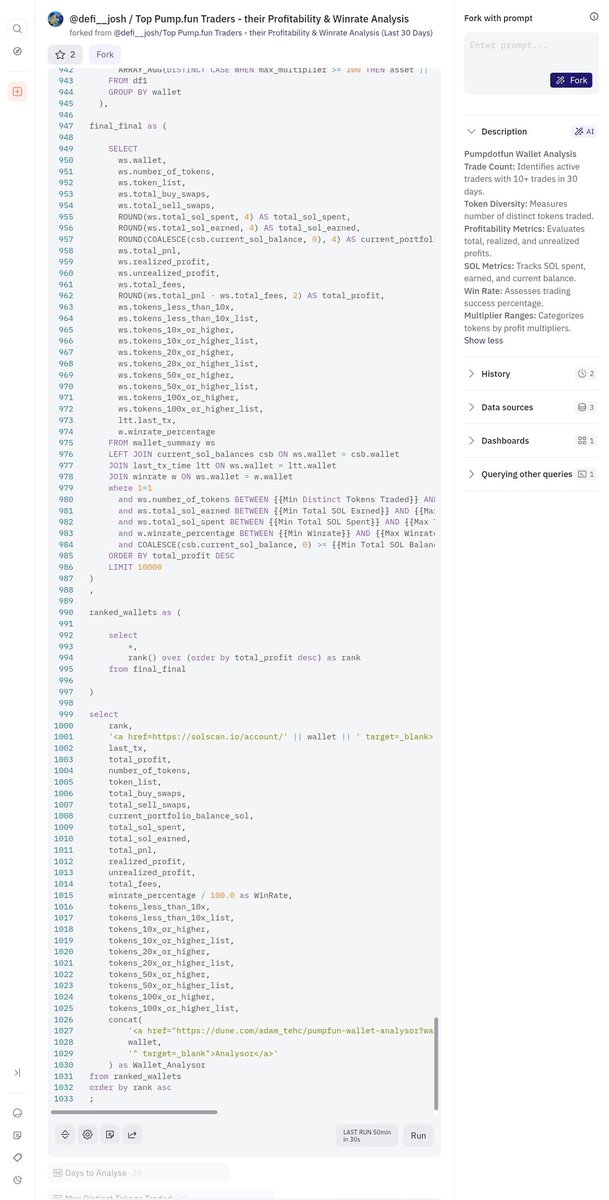Expand the Data sources section
609x1200 pixels.
point(472,407)
